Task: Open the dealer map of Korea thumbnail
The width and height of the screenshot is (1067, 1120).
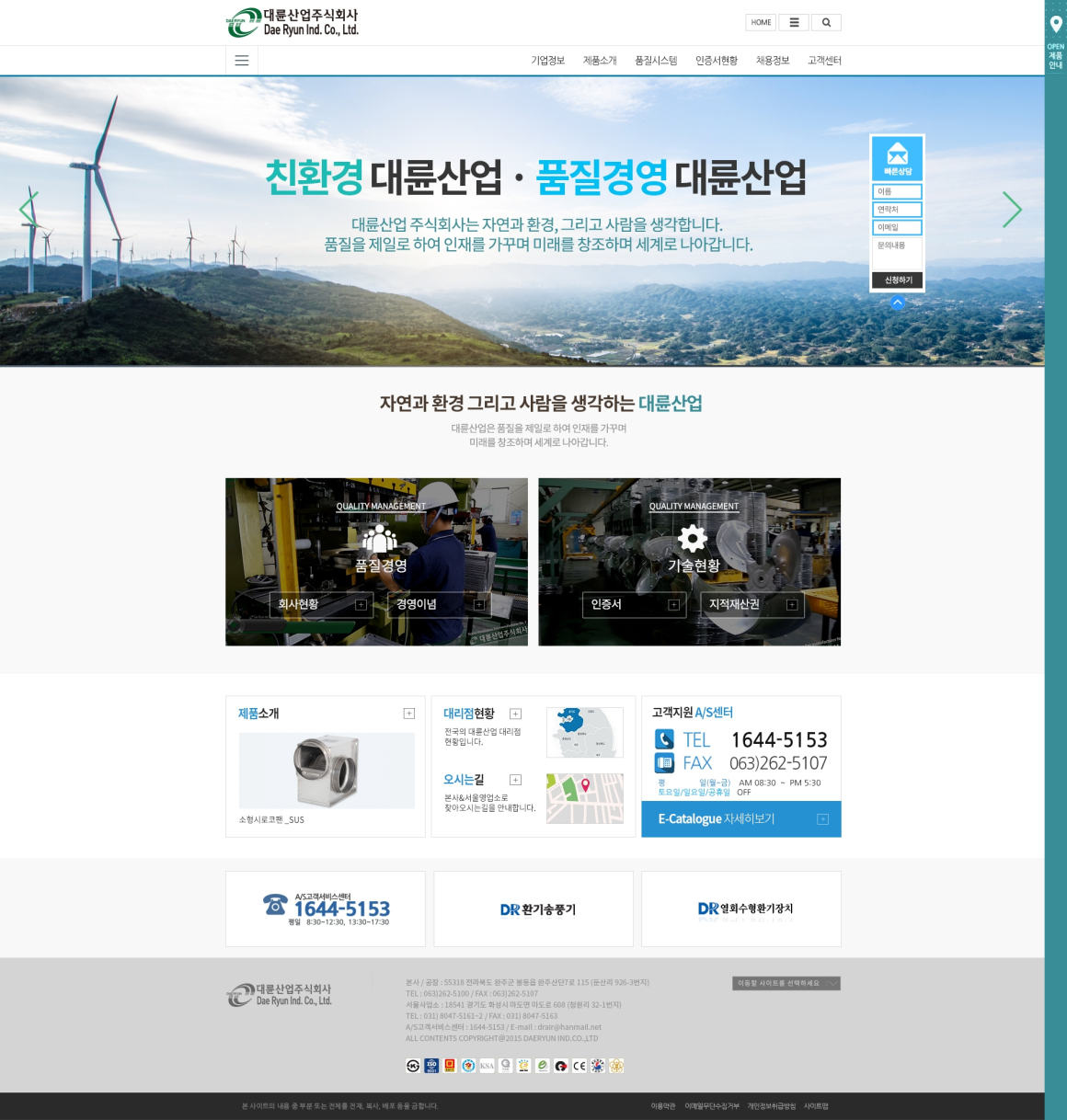Action: tap(585, 732)
